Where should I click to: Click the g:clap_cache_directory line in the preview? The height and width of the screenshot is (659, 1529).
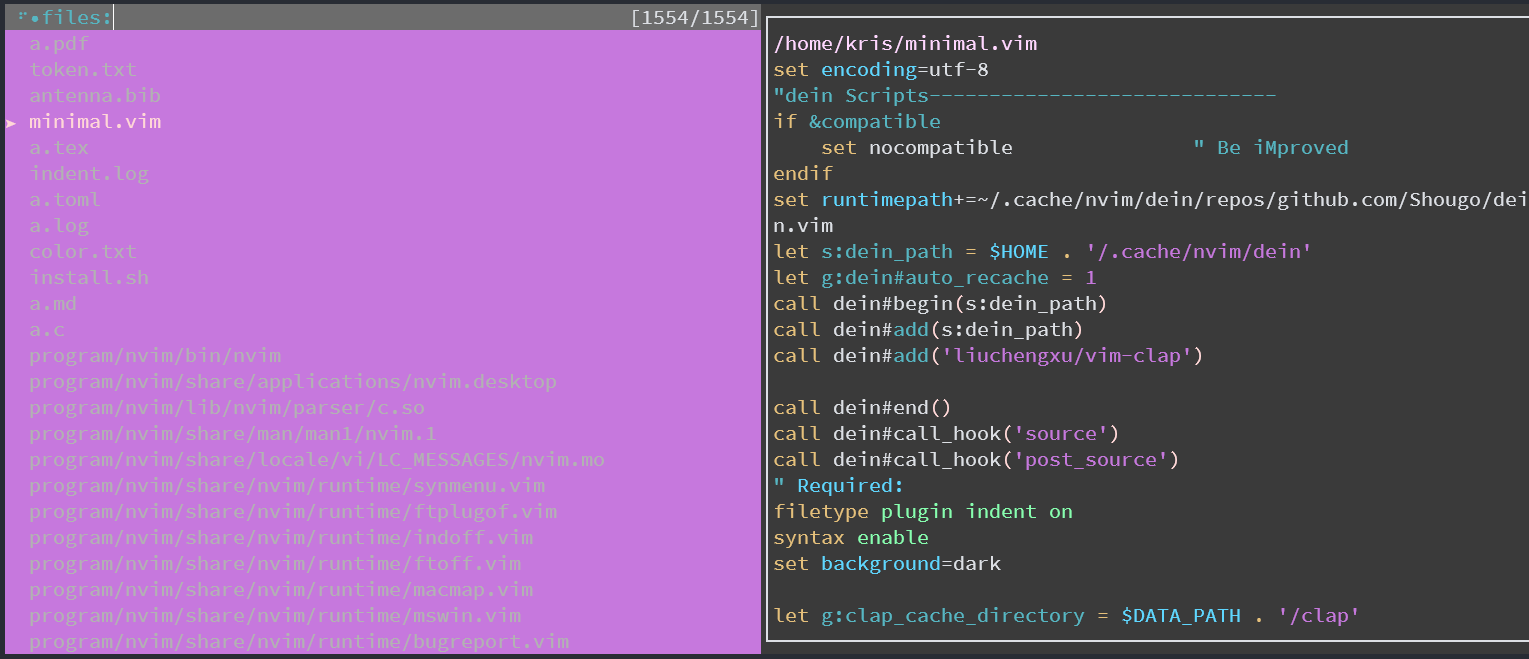click(1063, 615)
